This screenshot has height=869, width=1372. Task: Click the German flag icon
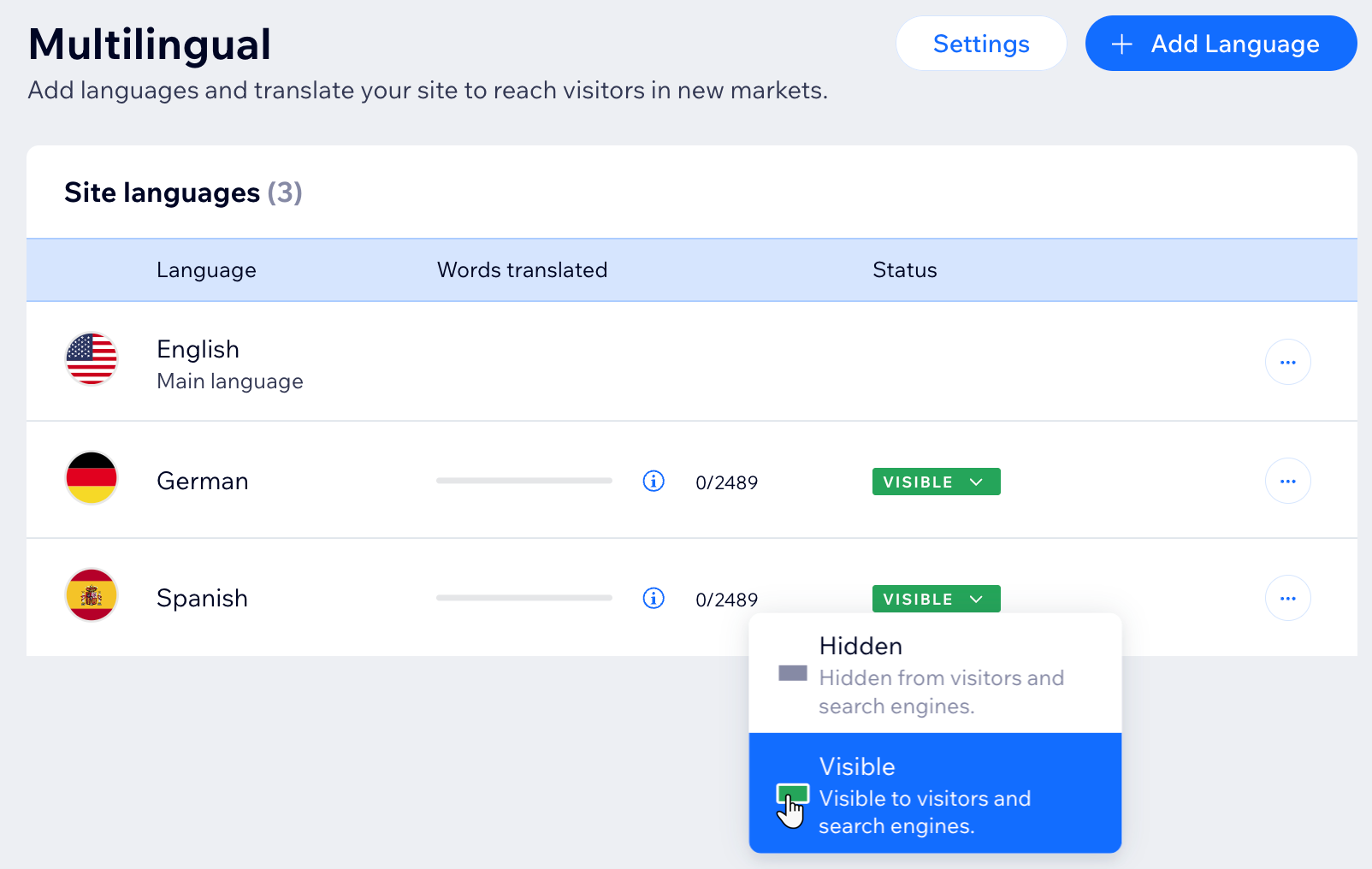92,477
